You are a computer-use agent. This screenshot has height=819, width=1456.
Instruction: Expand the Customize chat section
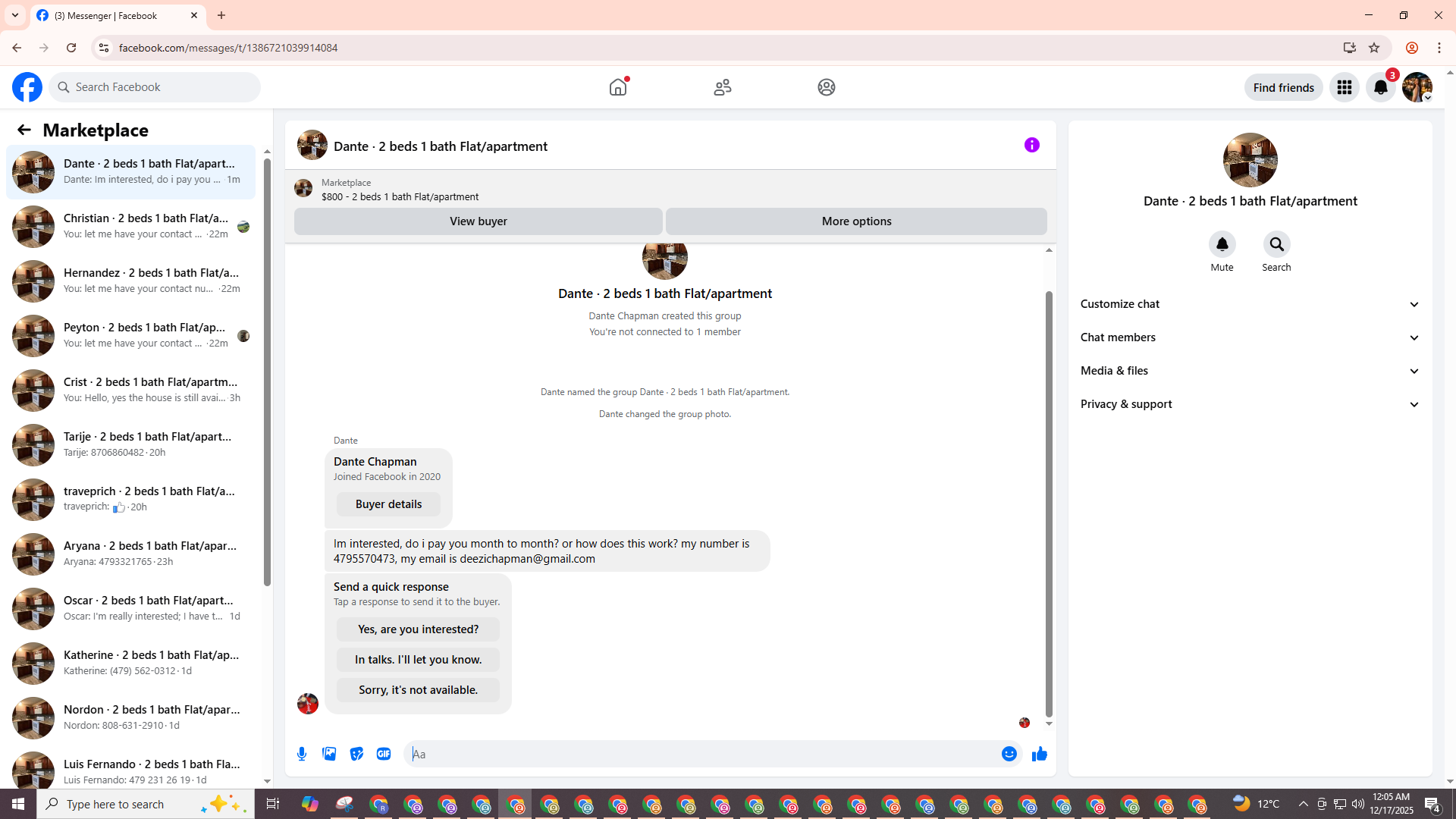click(x=1250, y=304)
